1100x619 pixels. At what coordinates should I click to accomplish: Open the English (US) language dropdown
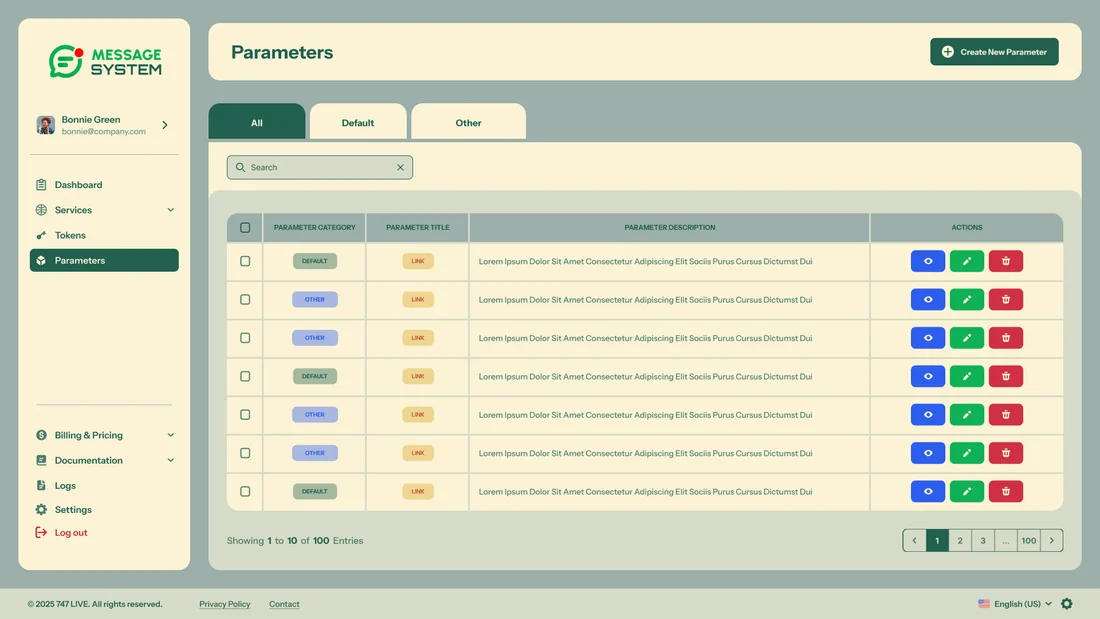click(x=1014, y=604)
